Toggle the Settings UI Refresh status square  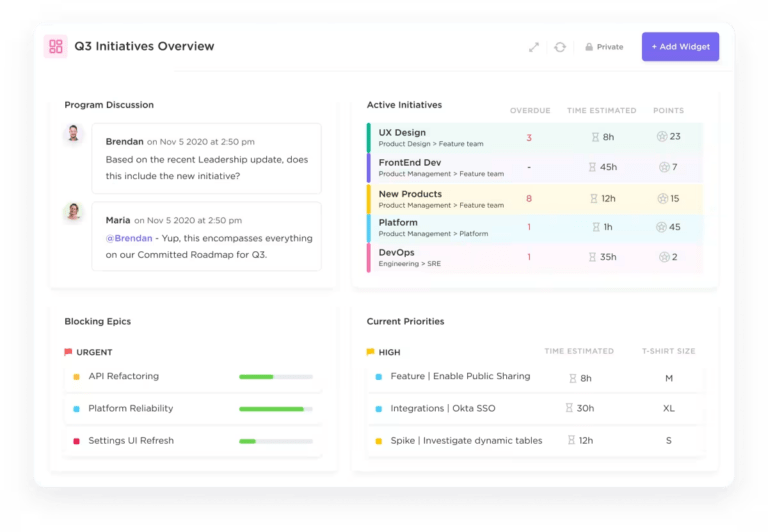76,441
